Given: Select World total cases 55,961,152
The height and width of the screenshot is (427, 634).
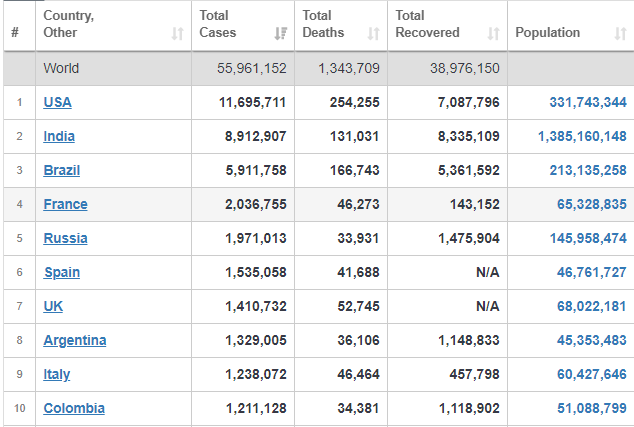Looking at the screenshot, I should tap(252, 68).
